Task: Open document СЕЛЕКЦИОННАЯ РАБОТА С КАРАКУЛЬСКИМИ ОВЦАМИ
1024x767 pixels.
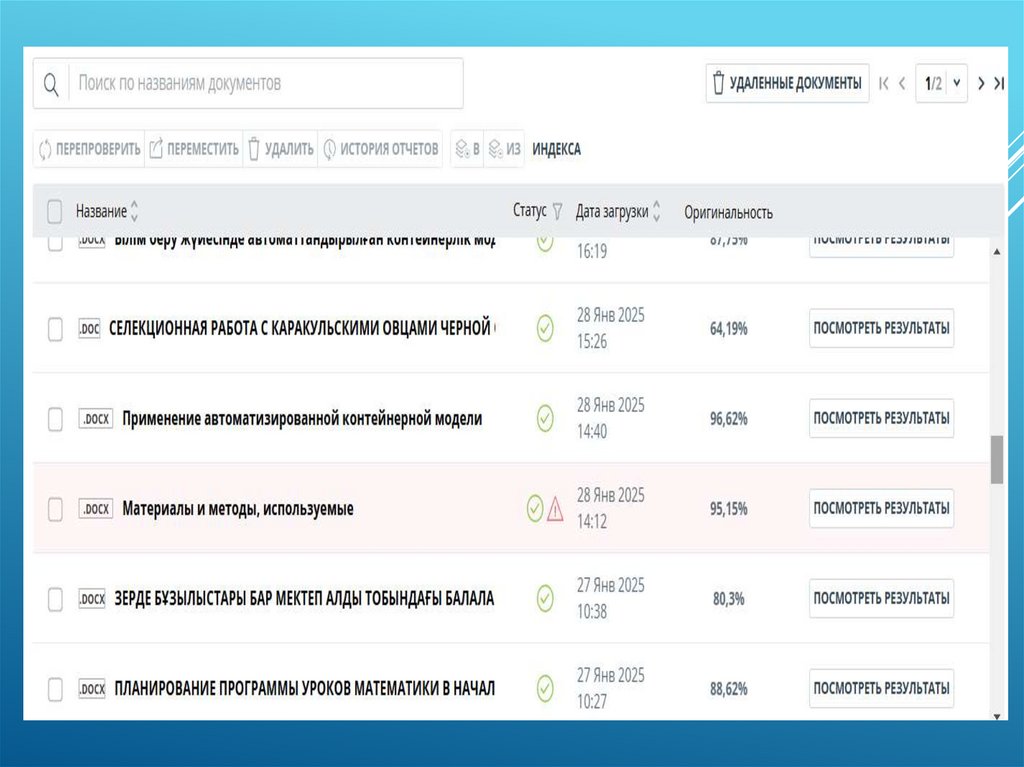Action: (302, 328)
